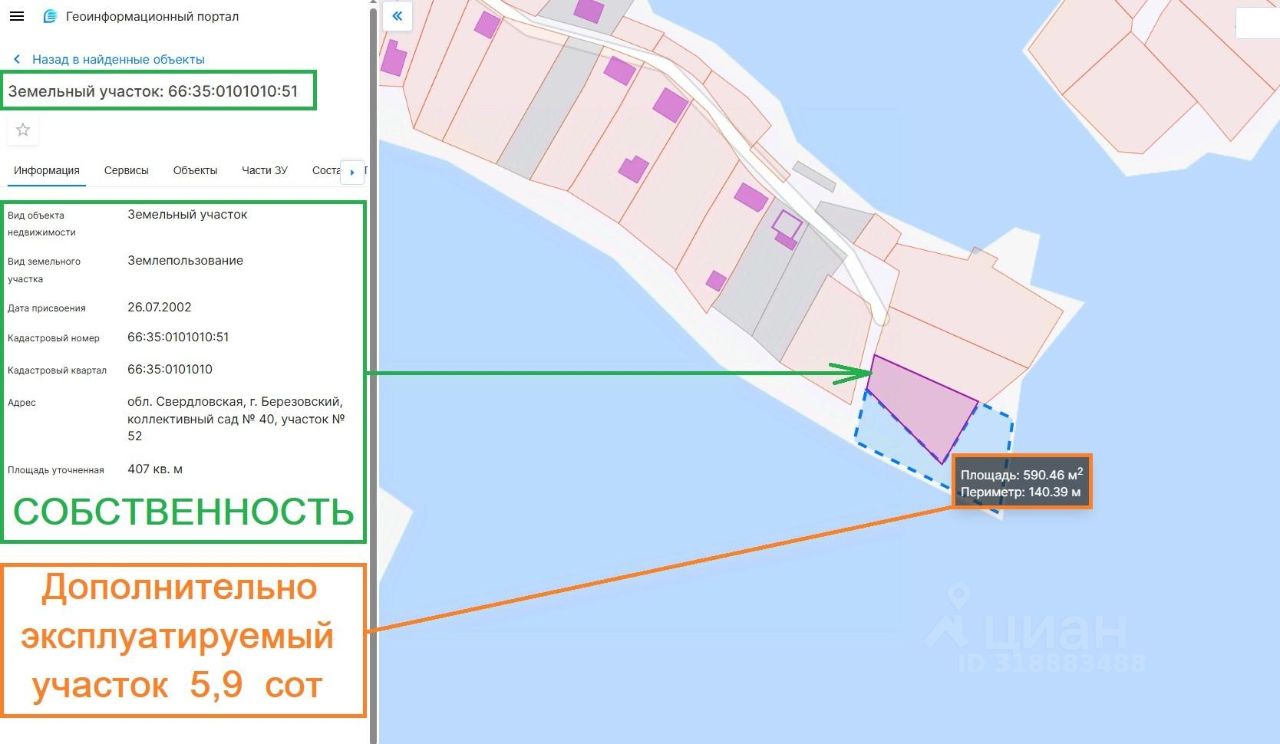Collapse the side panel with double chevron
1280x744 pixels.
click(x=397, y=16)
